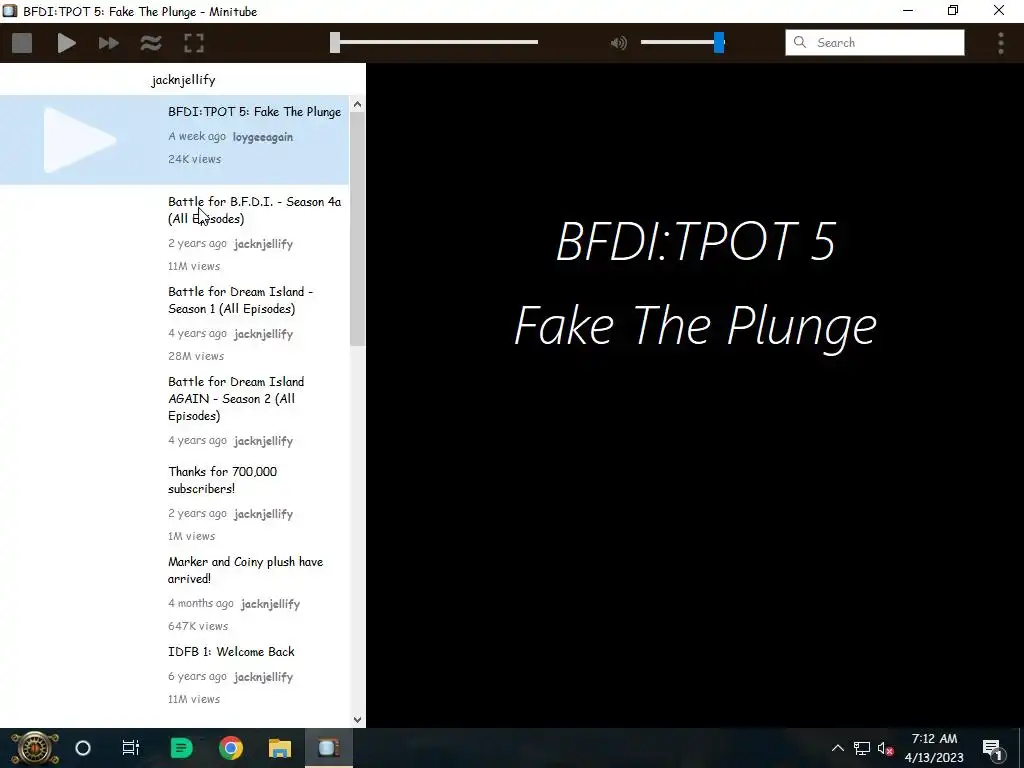Open the Windows Start button
Screen dimensions: 1024x768
pos(35,748)
